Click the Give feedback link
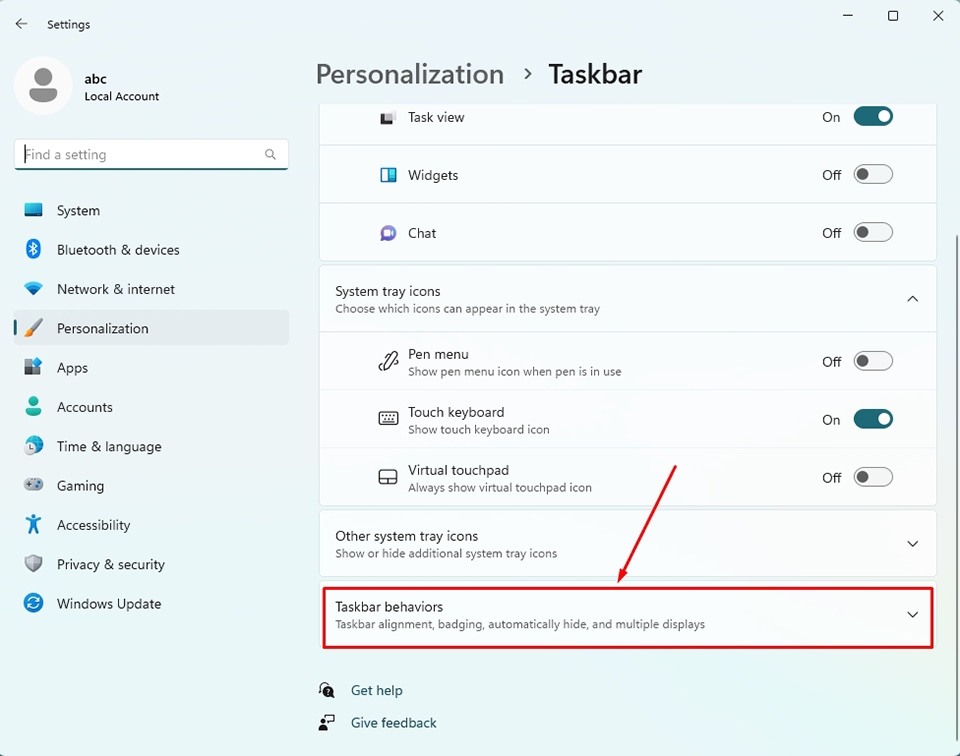This screenshot has width=960, height=756. [394, 722]
